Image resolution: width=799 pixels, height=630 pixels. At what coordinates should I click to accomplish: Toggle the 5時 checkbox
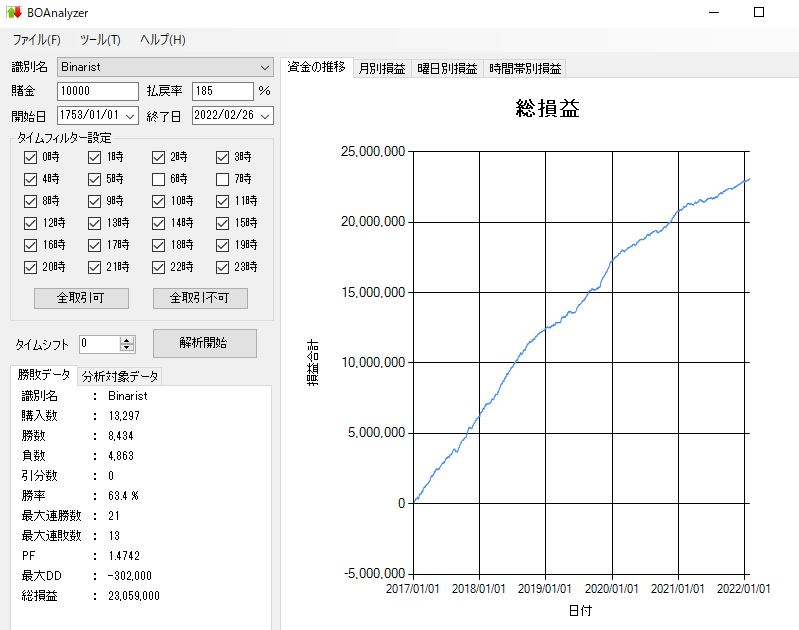tap(94, 179)
